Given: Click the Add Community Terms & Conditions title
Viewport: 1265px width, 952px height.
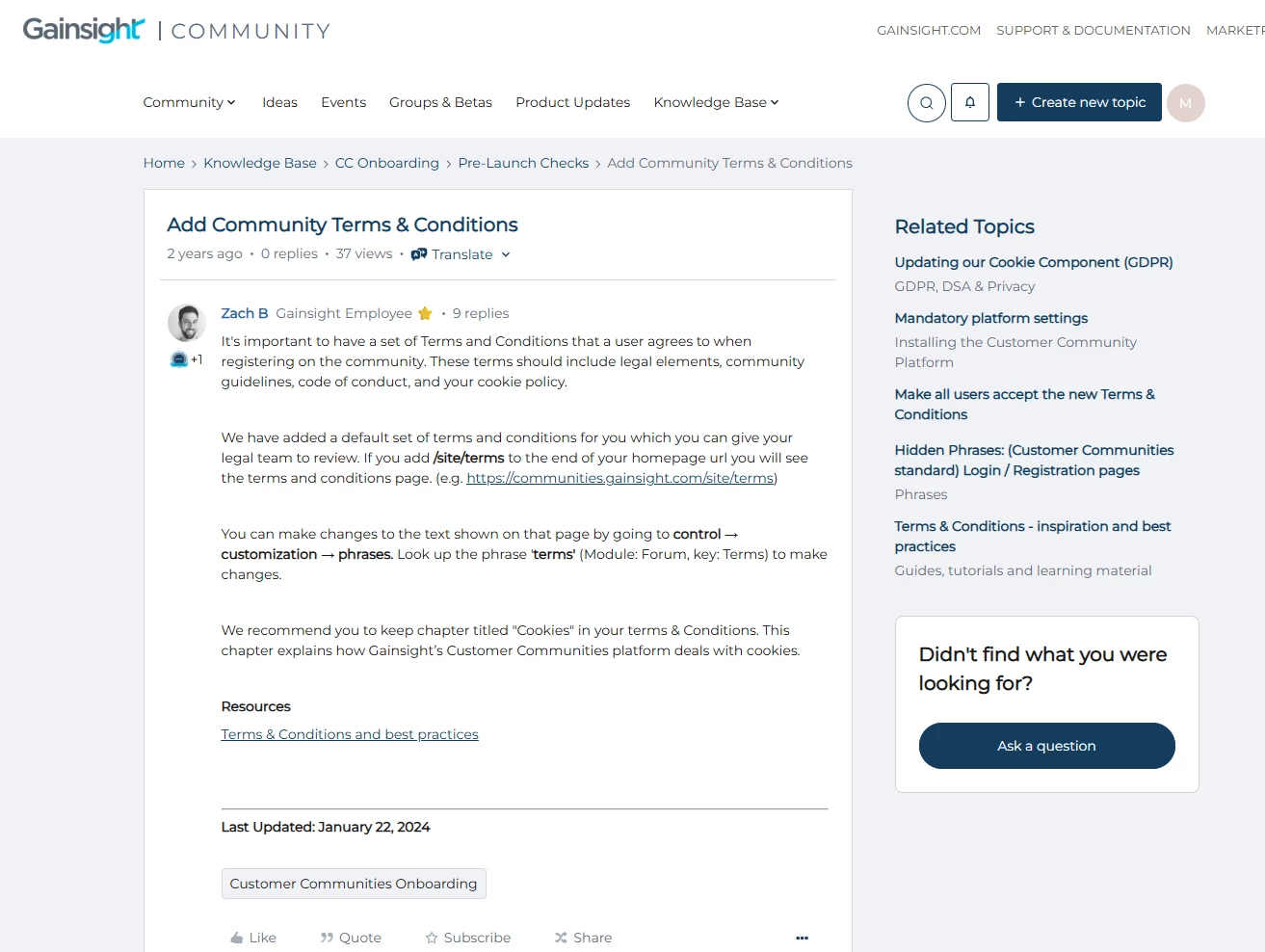Looking at the screenshot, I should (342, 225).
